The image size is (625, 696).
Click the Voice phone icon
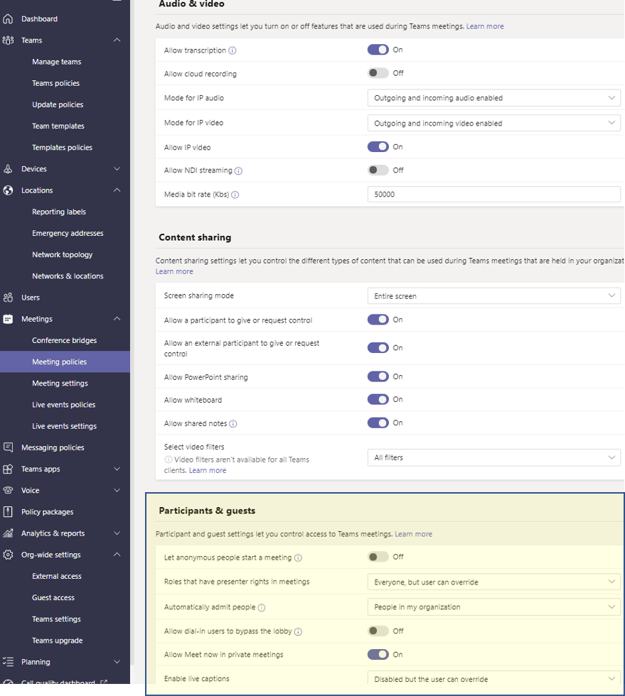point(8,490)
